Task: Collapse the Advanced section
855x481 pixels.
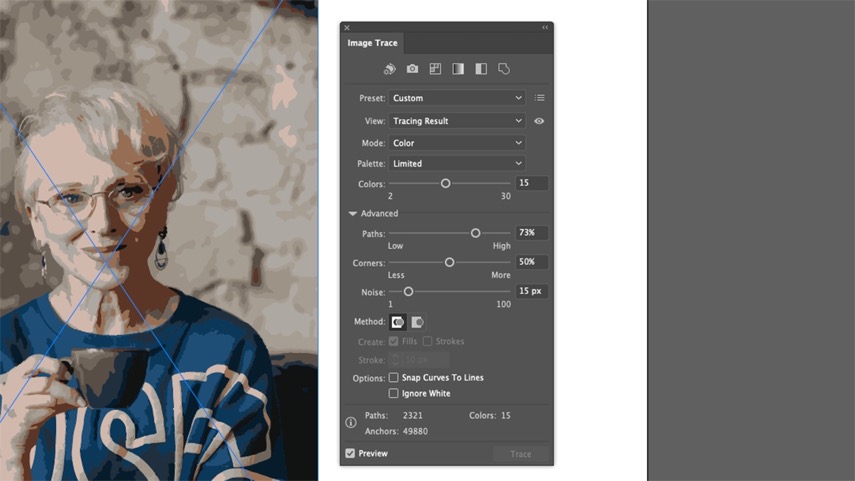Action: [353, 214]
